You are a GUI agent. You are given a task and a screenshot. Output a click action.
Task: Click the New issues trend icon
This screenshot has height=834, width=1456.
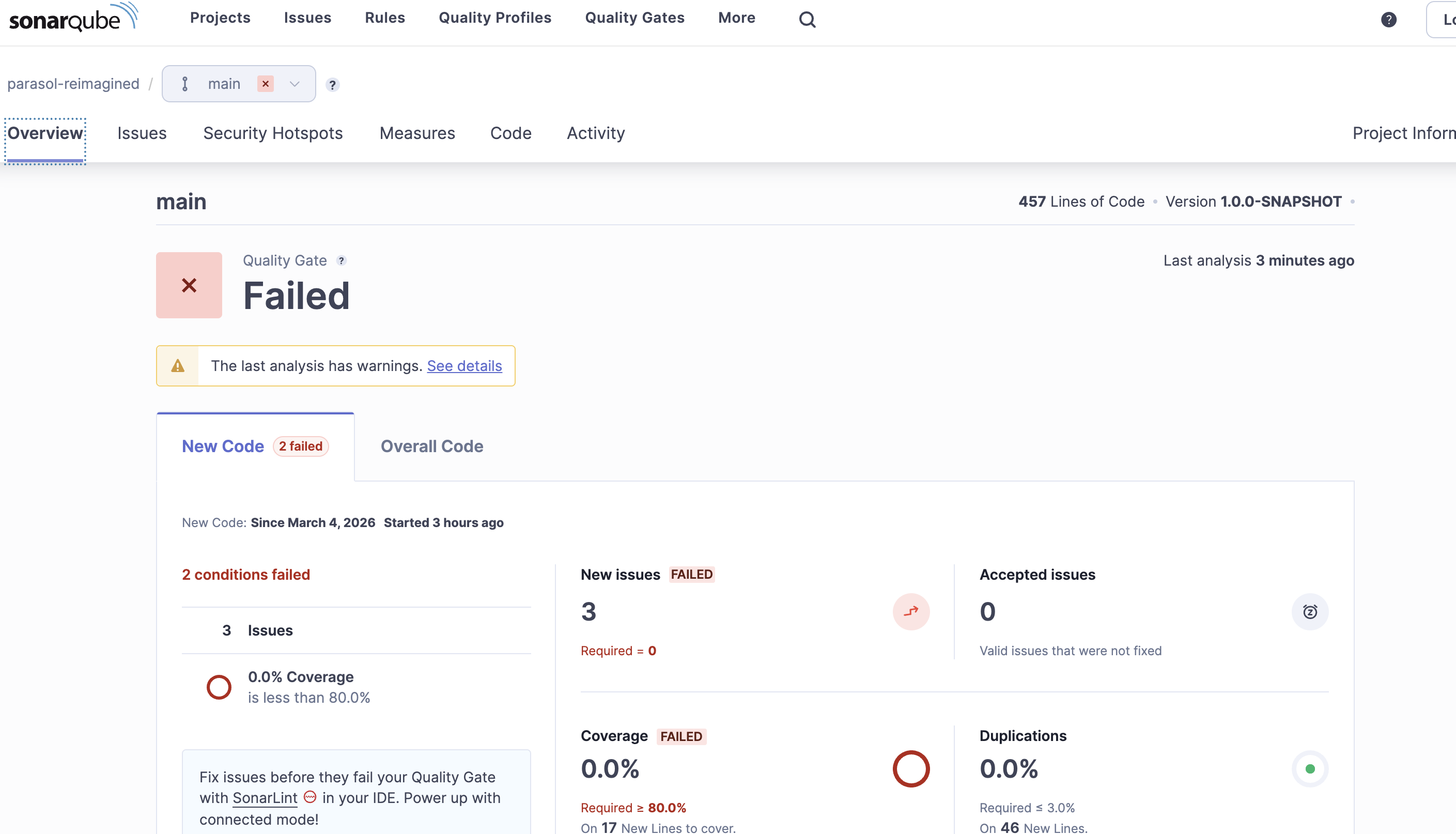pyautogui.click(x=910, y=612)
